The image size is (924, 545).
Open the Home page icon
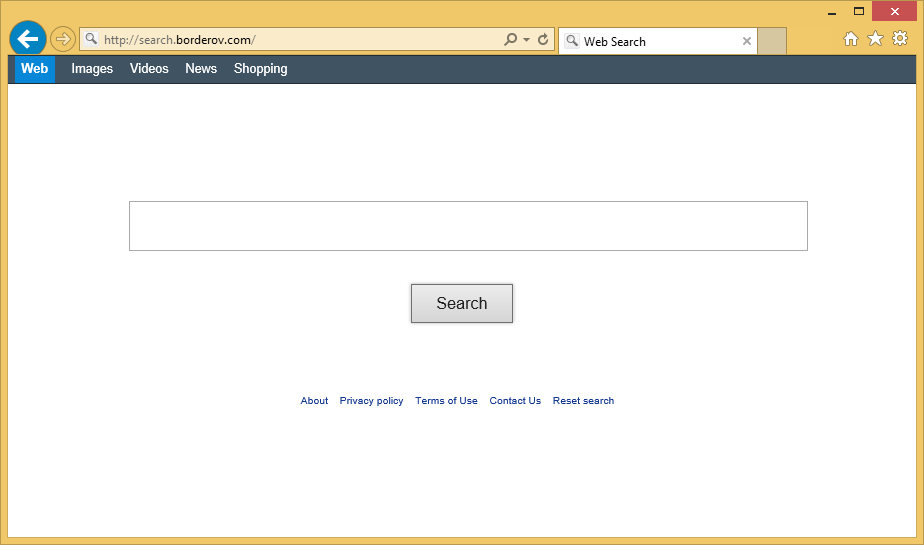(x=851, y=39)
